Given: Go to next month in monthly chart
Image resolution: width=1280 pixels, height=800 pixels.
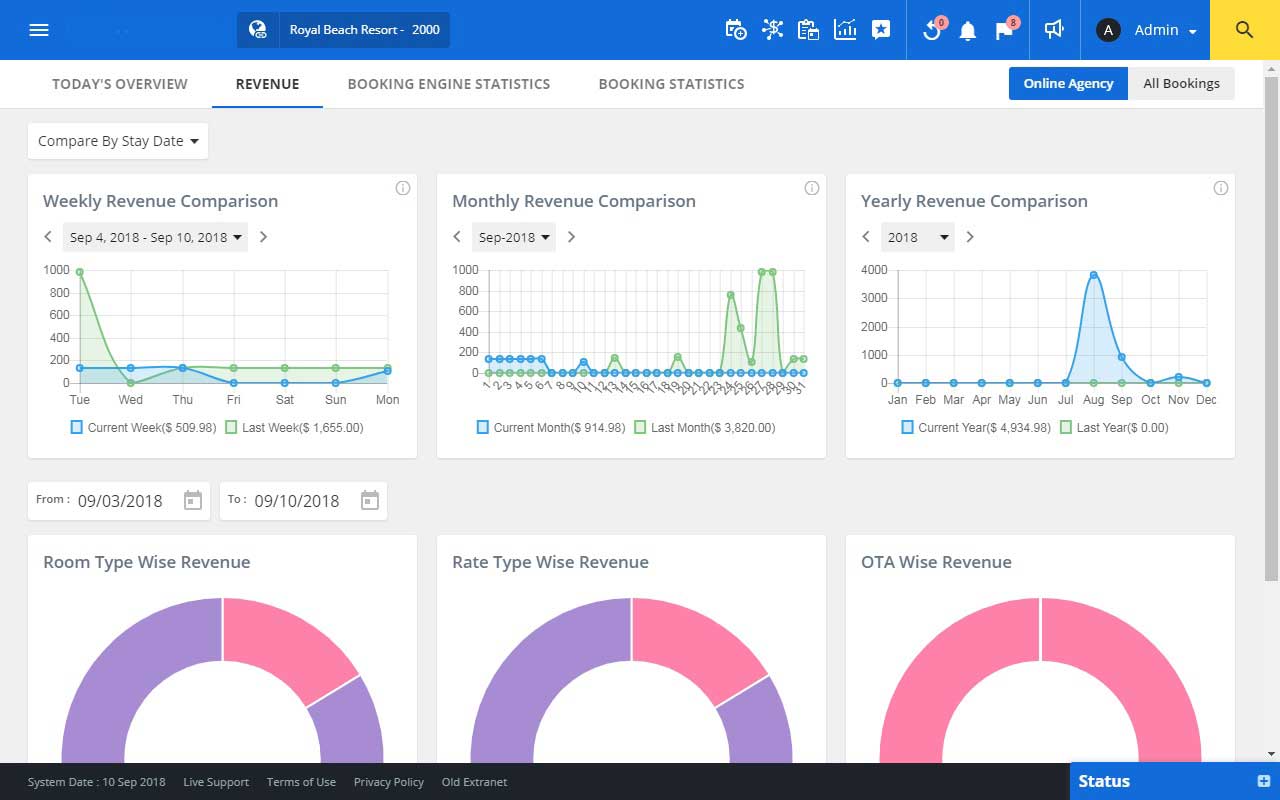Looking at the screenshot, I should pos(571,237).
